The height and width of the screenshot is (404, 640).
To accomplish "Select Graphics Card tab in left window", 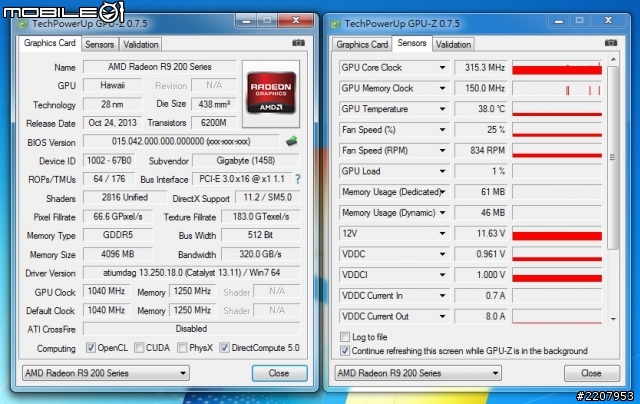I will click(x=49, y=43).
